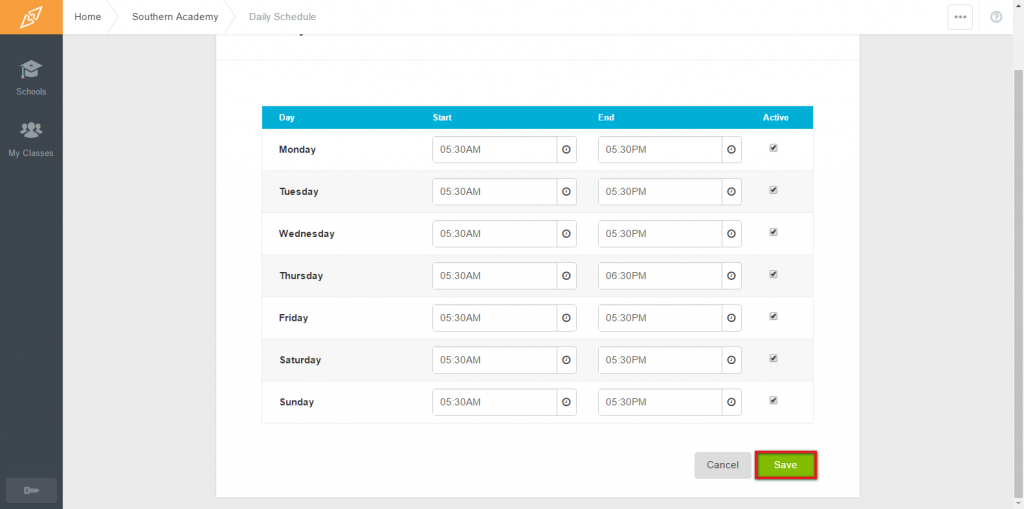Go to Home breadcrumb
The width and height of the screenshot is (1024, 509).
pos(88,17)
